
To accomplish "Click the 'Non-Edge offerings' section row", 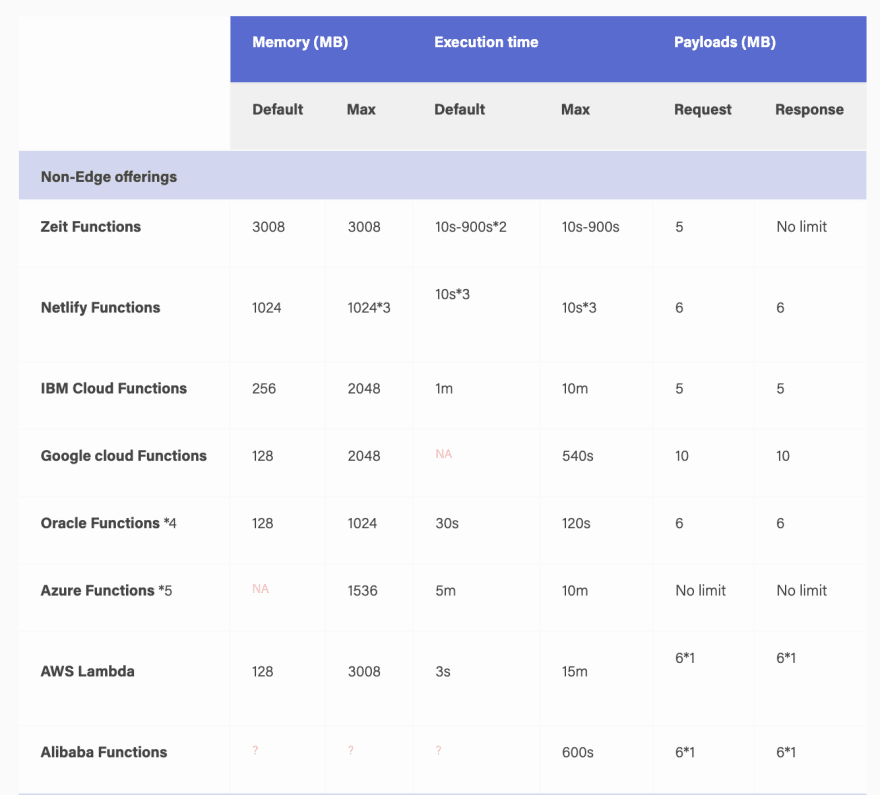I will [442, 176].
